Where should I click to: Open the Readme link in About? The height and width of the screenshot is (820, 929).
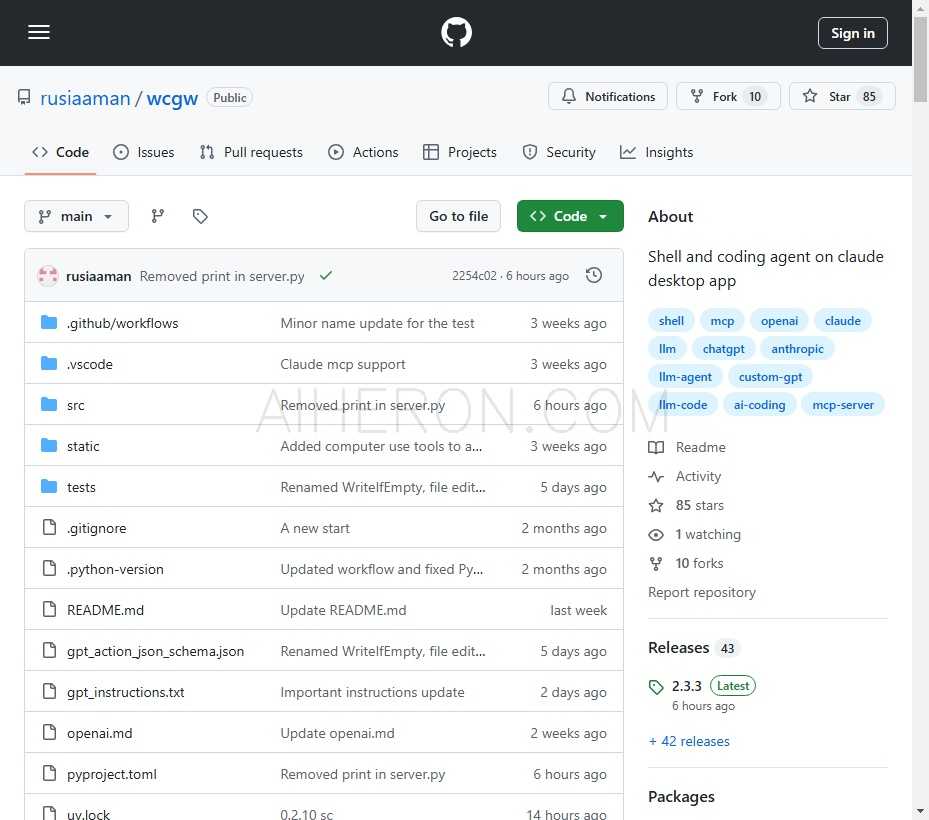click(x=687, y=447)
